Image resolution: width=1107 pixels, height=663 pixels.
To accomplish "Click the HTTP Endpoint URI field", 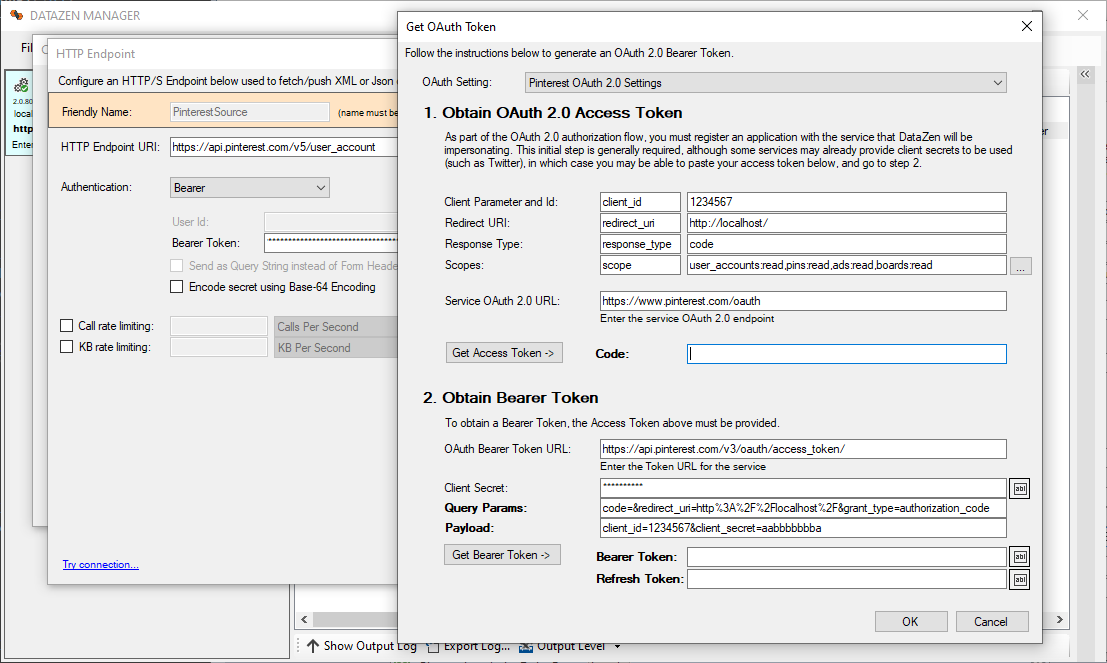I will (284, 147).
